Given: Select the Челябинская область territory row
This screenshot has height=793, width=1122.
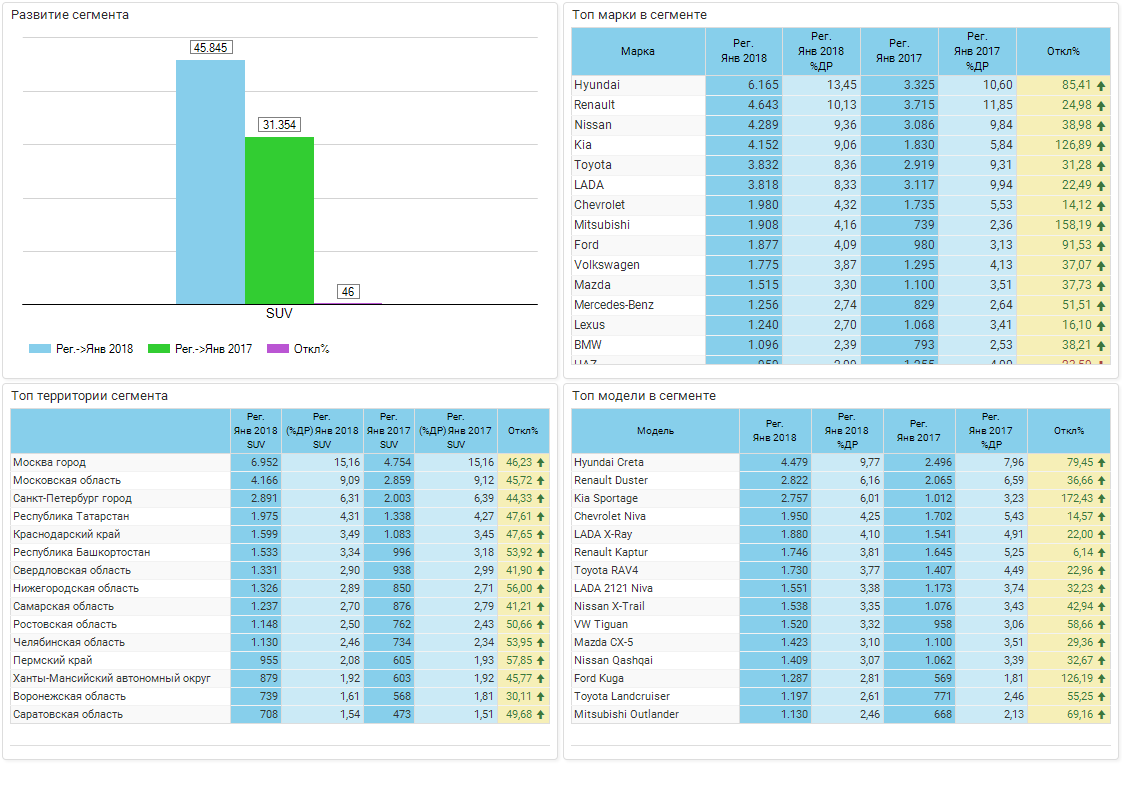Looking at the screenshot, I should pos(280,643).
